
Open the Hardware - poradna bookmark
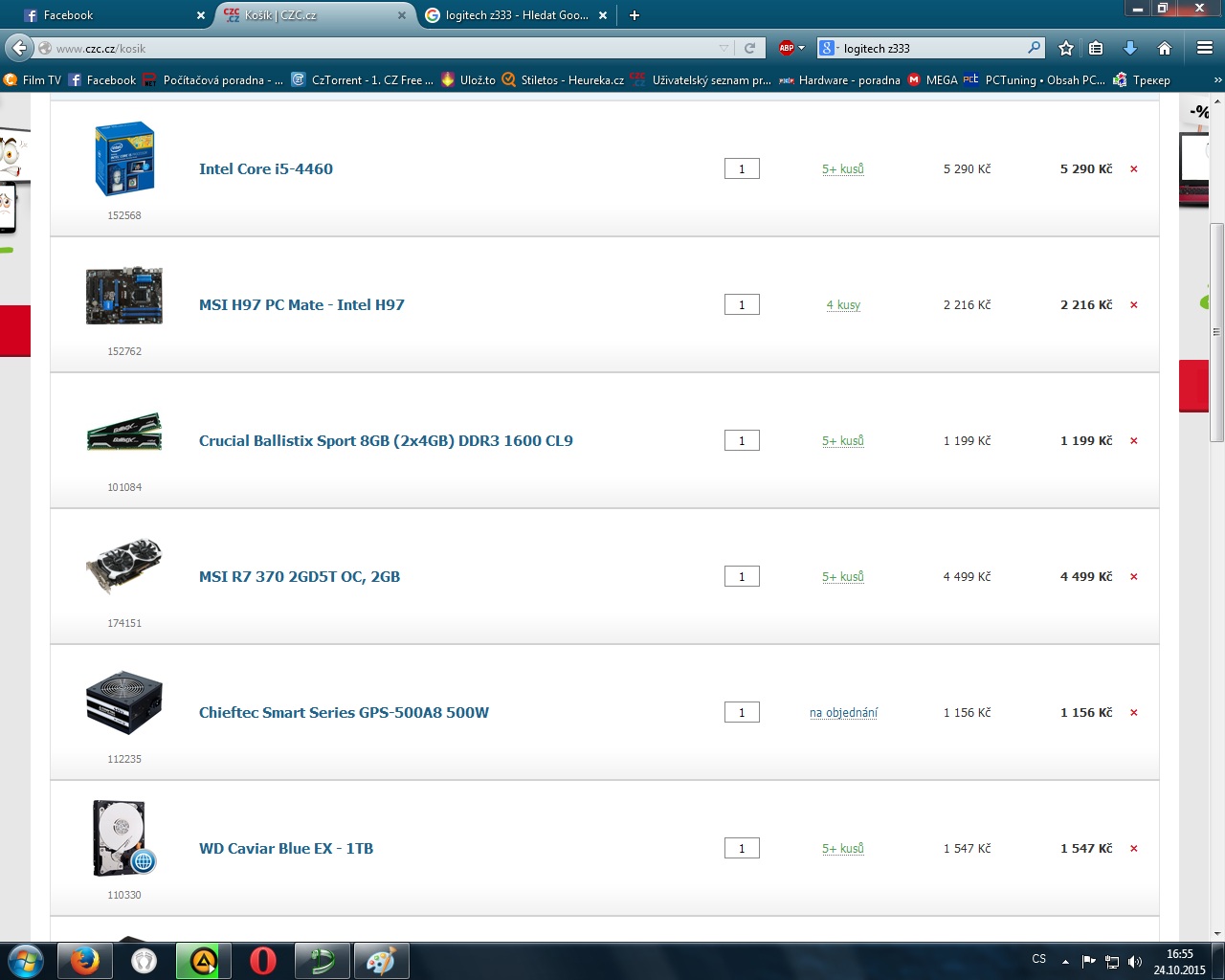point(839,80)
